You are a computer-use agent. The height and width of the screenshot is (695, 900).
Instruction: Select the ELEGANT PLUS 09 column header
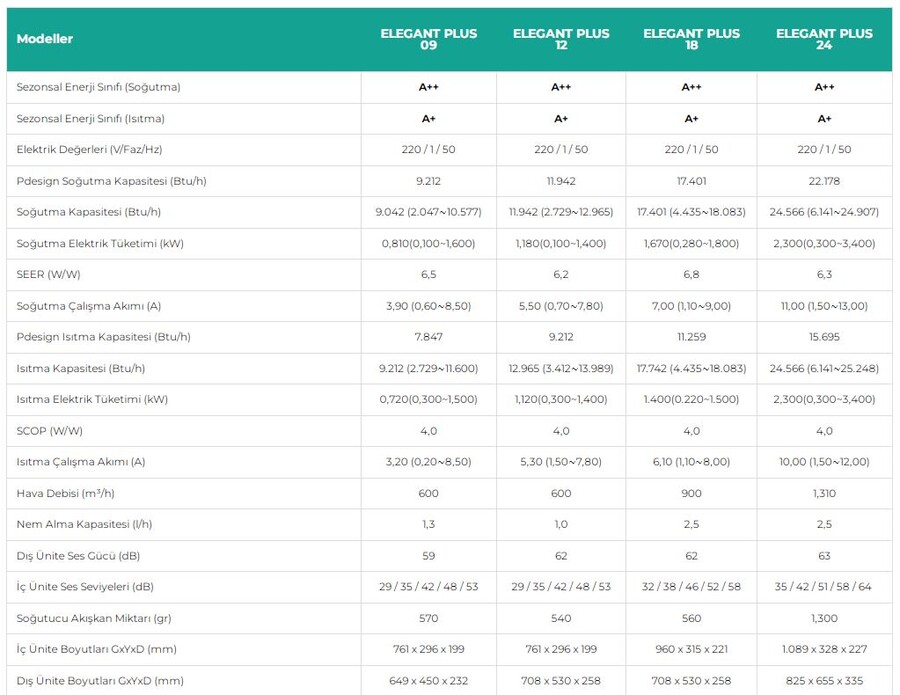(x=428, y=39)
